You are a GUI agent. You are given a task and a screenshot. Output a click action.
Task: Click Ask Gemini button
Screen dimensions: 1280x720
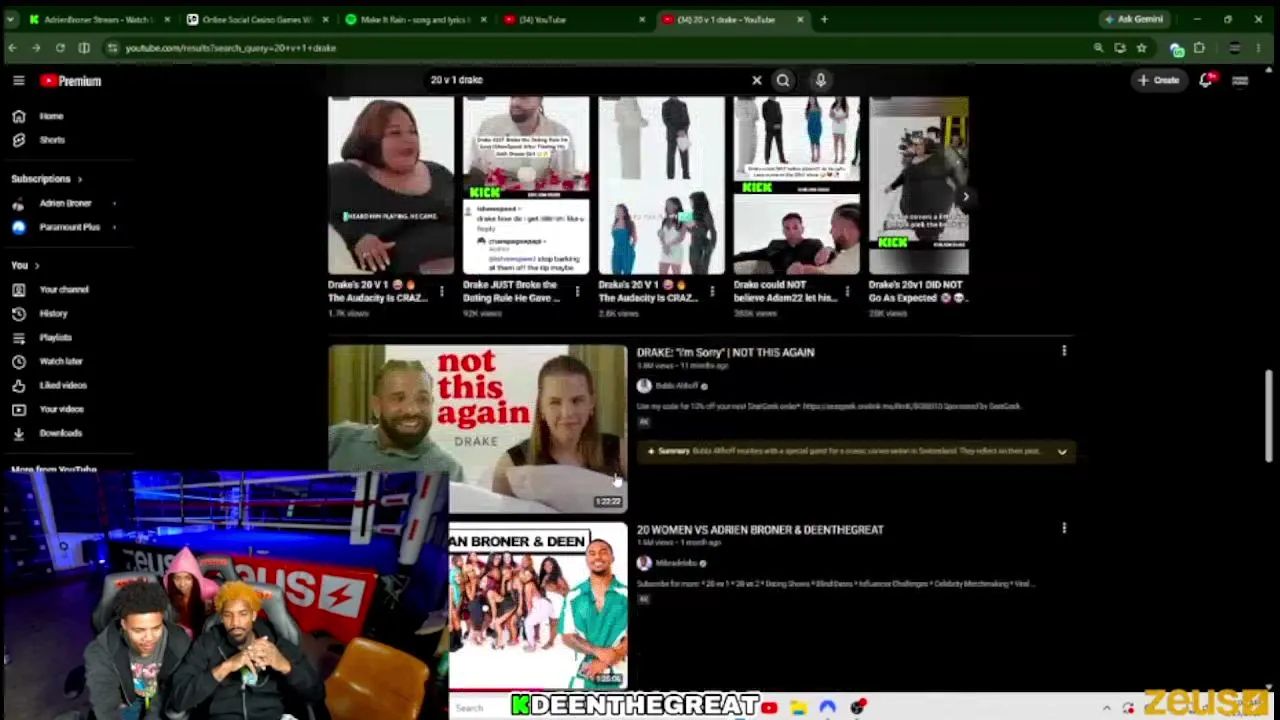click(1134, 19)
